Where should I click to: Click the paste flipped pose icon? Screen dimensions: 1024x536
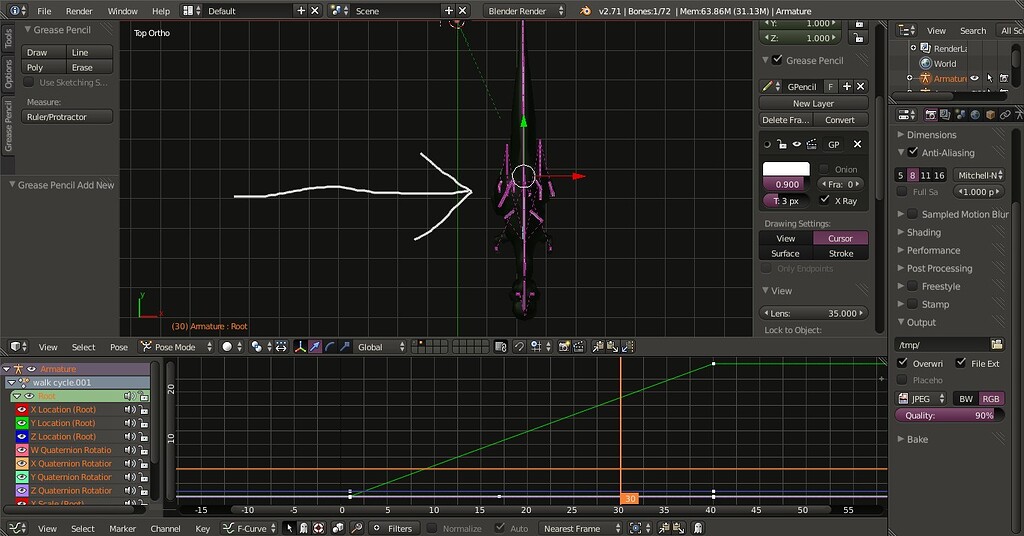coord(628,347)
